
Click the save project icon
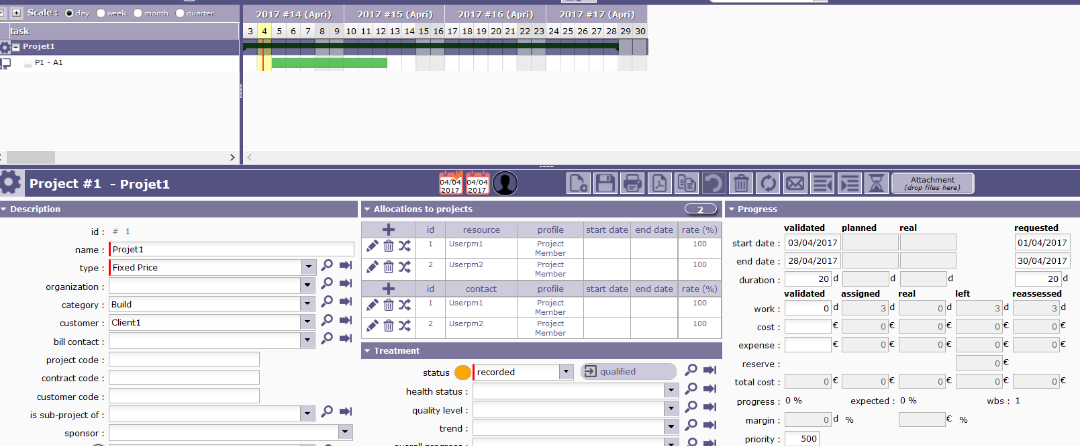pos(605,183)
